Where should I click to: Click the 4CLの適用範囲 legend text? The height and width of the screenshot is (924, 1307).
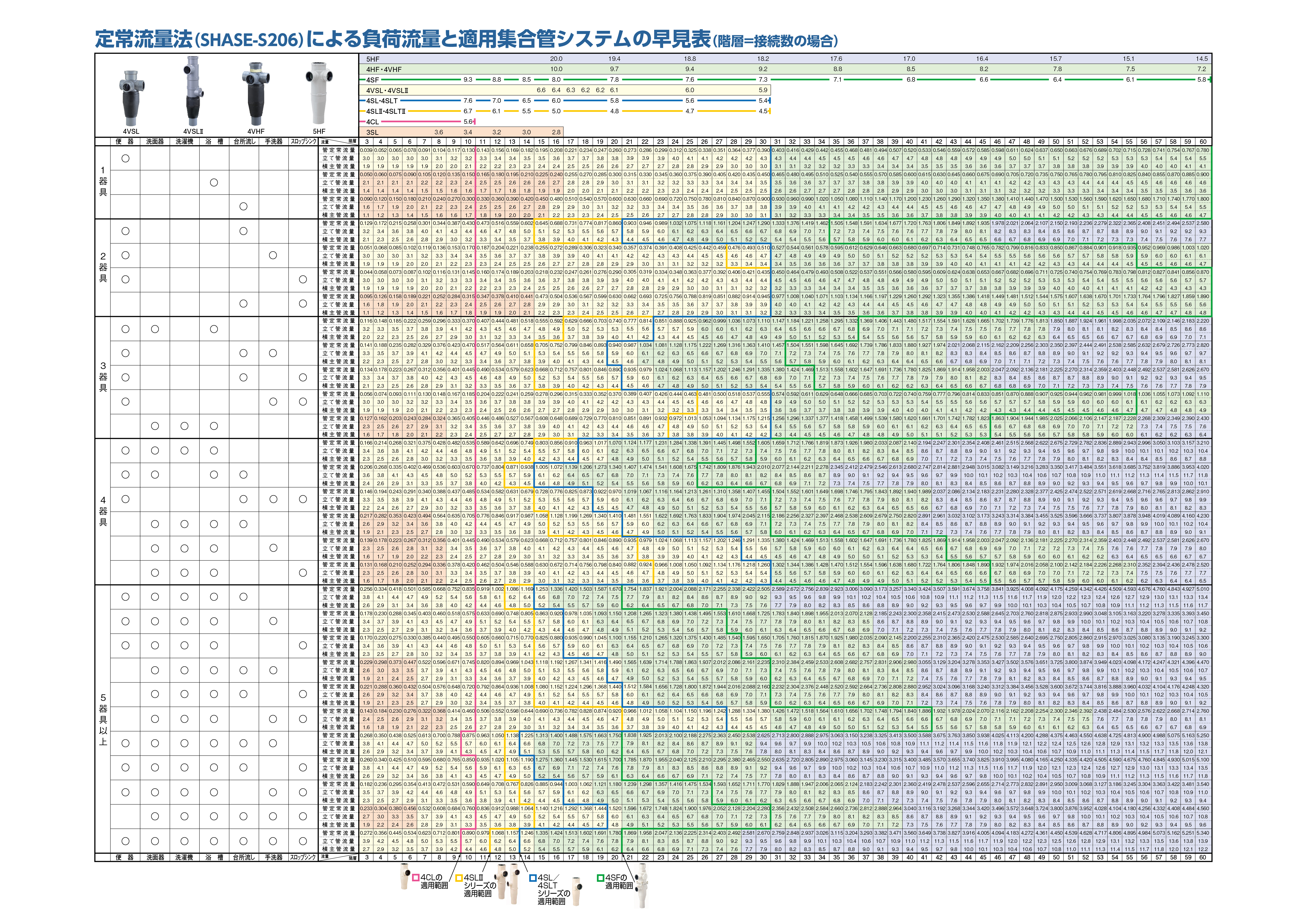[x=434, y=882]
